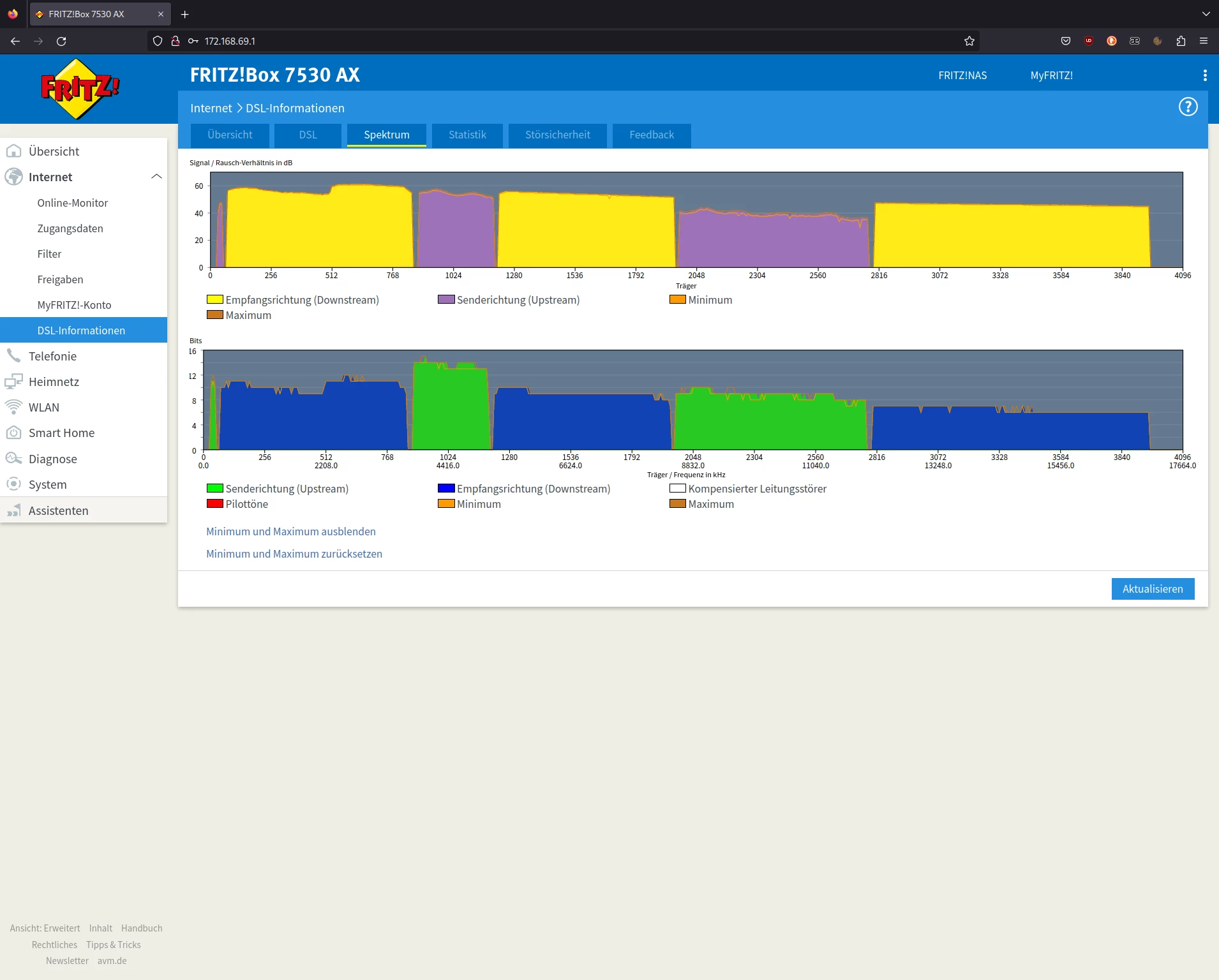The image size is (1219, 980).
Task: Click the Internet globe icon in sidebar
Action: (13, 177)
